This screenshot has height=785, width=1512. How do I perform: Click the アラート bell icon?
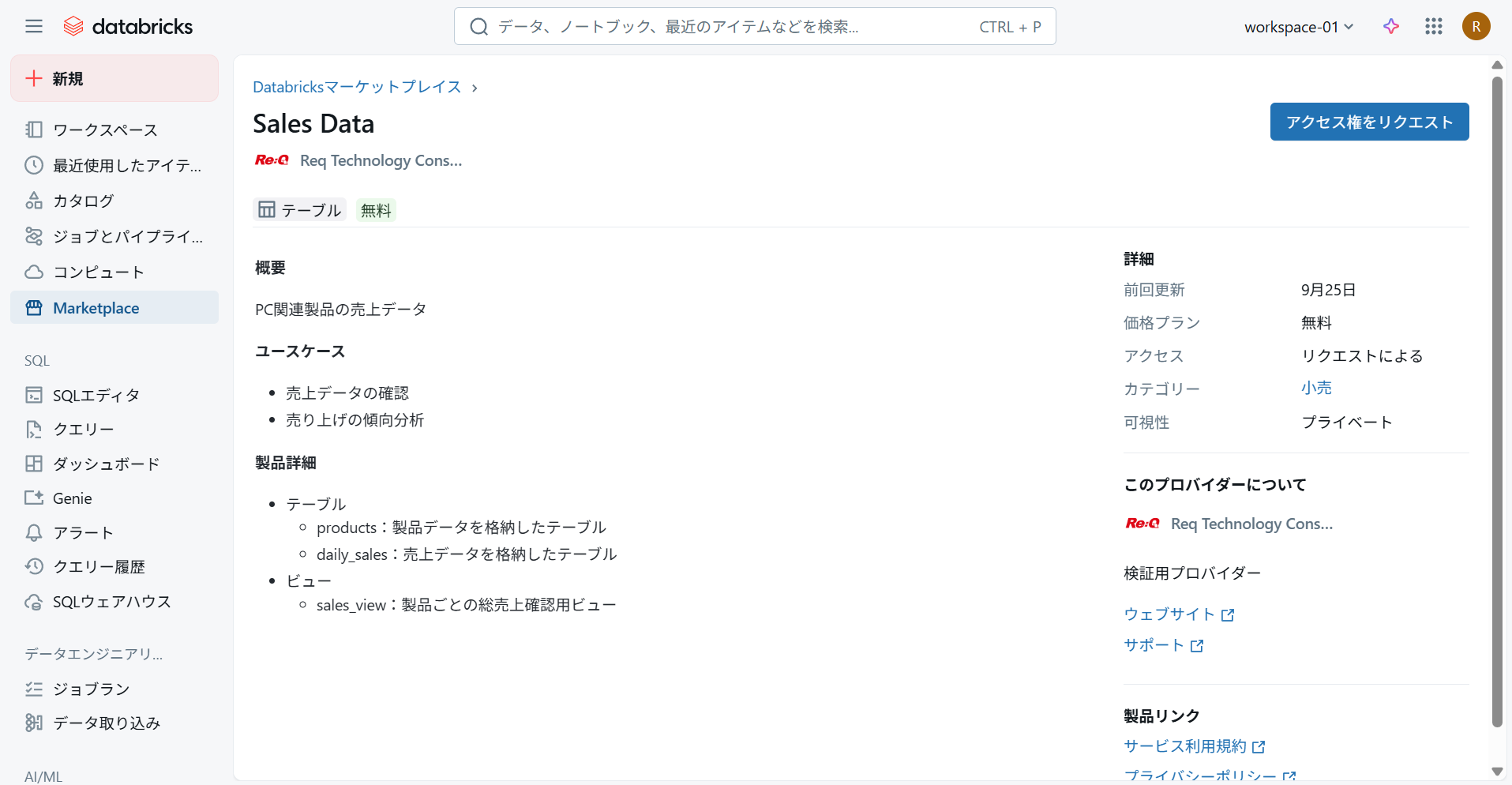[34, 532]
